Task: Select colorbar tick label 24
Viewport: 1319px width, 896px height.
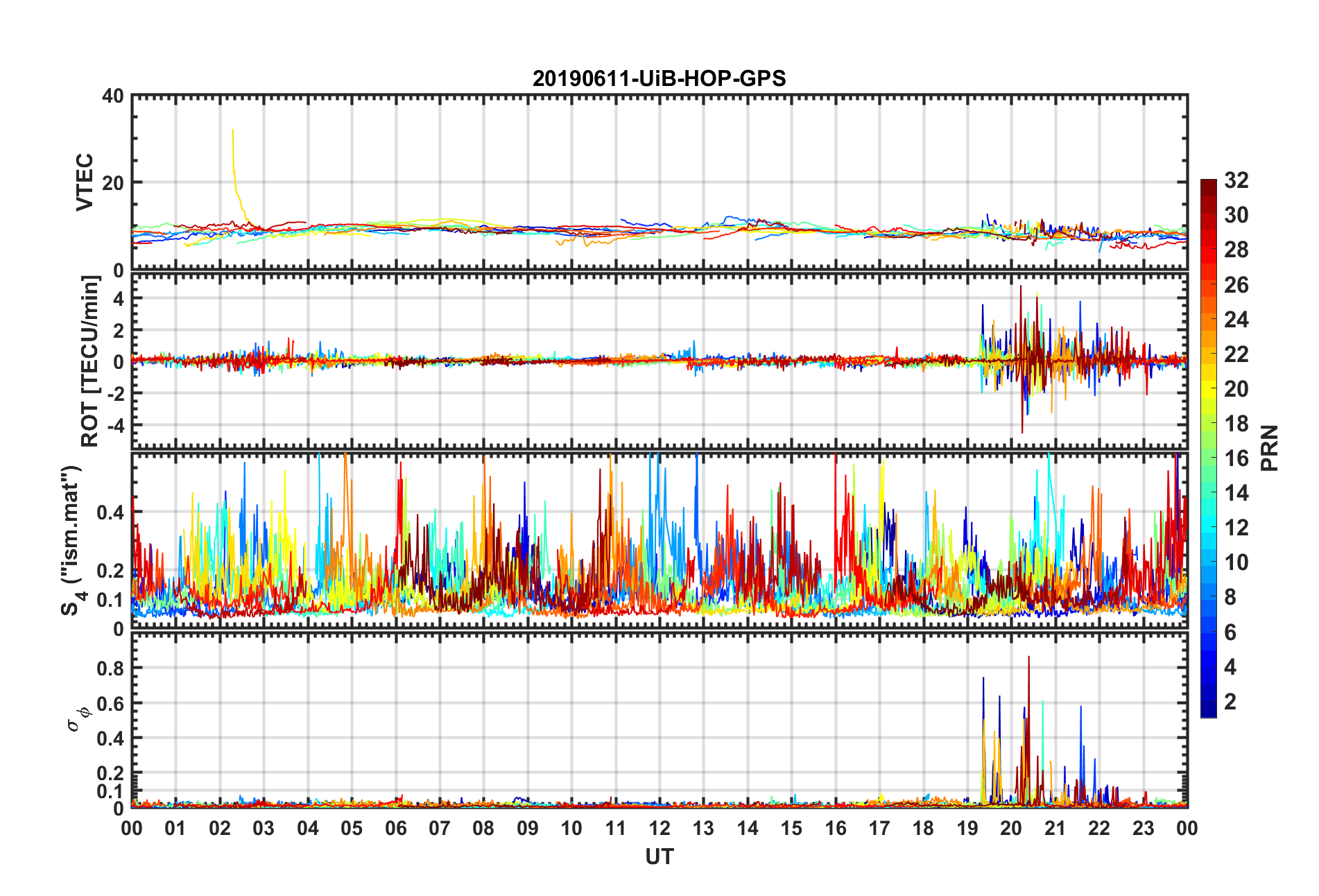Action: click(1236, 319)
